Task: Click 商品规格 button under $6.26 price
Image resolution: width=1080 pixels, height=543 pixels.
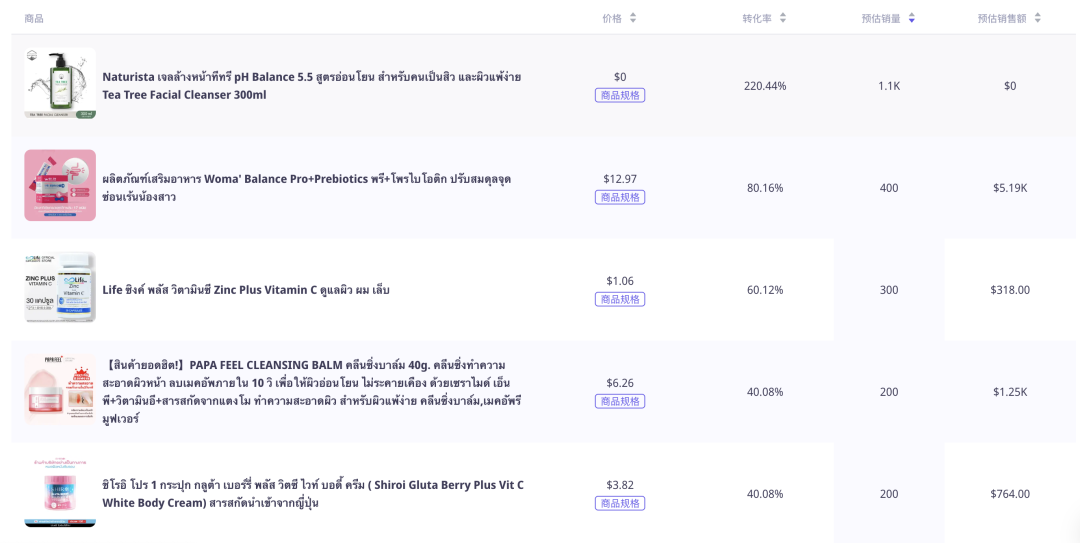Action: click(620, 401)
